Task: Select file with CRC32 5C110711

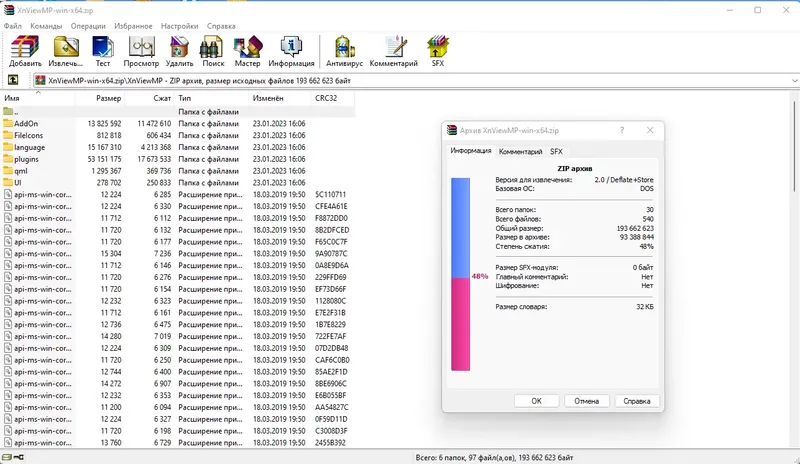Action: click(x=178, y=194)
